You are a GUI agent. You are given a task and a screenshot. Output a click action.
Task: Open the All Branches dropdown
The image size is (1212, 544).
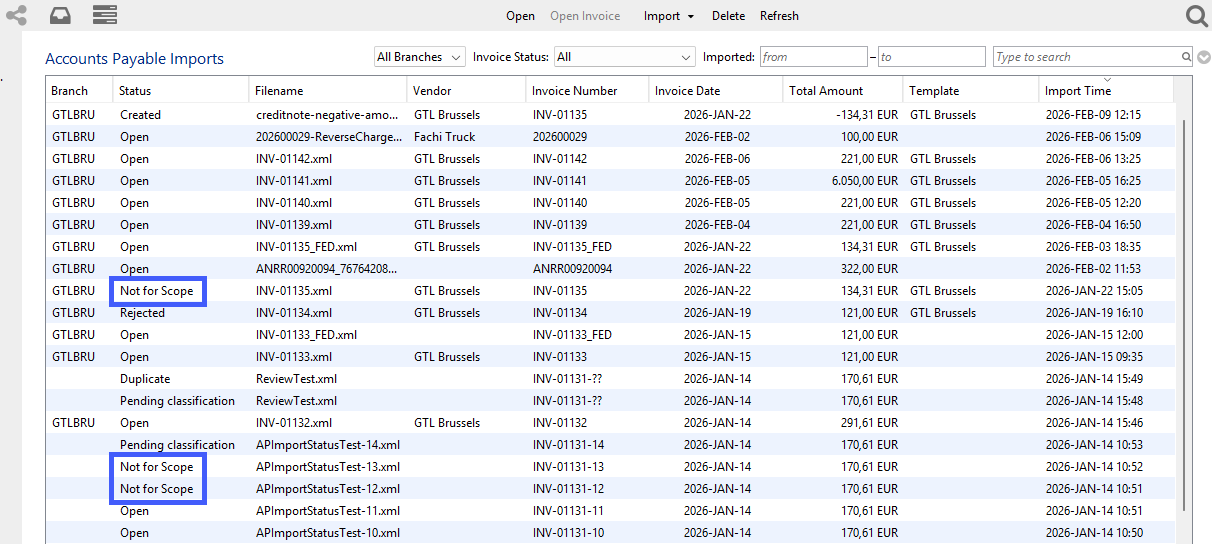point(419,57)
